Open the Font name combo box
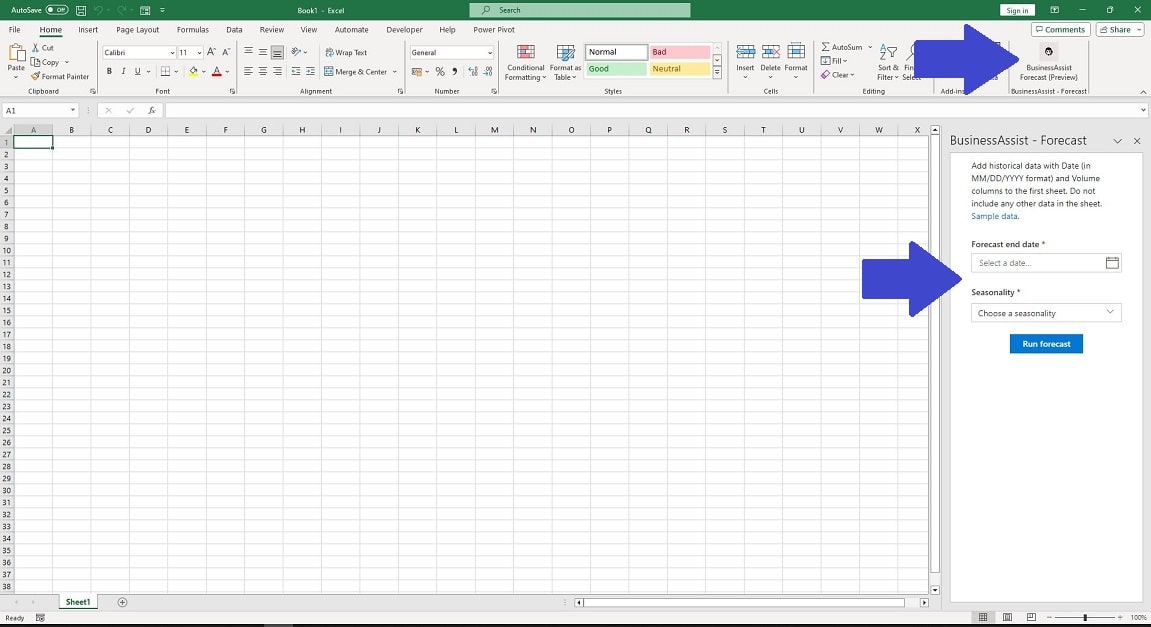The height and width of the screenshot is (627, 1151). [136, 52]
